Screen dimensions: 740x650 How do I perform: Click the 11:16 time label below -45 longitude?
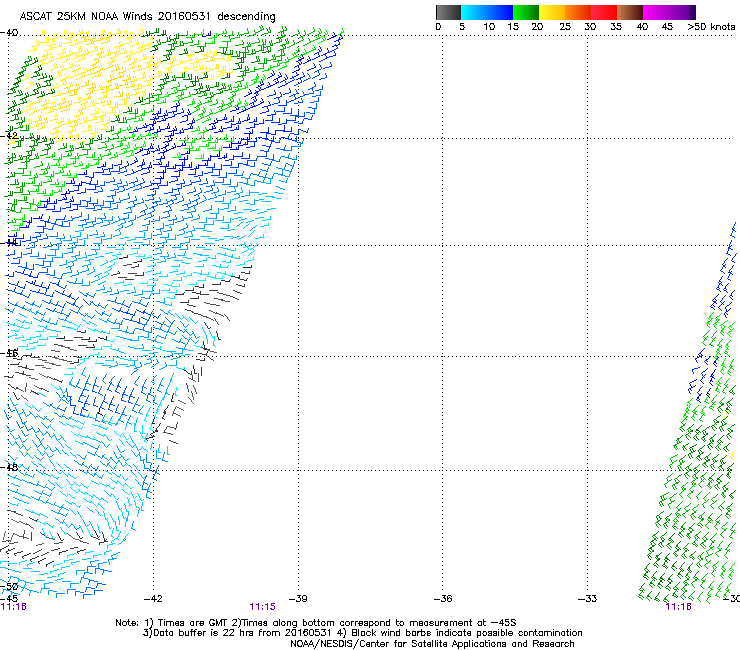(13, 607)
